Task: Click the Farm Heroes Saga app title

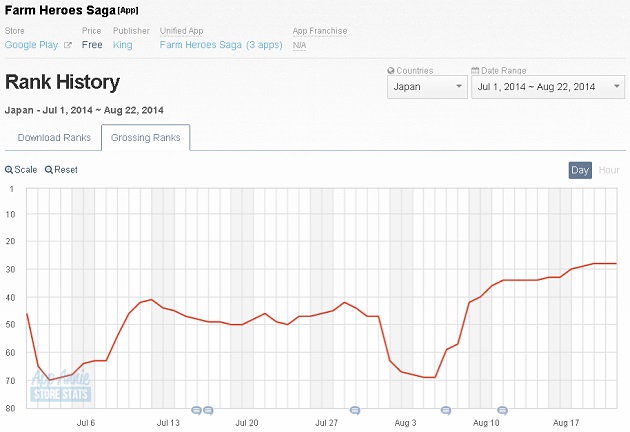Action: pos(60,10)
